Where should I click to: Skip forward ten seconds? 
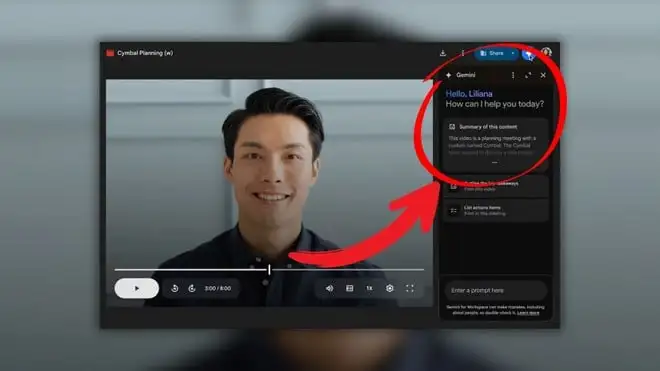point(192,288)
